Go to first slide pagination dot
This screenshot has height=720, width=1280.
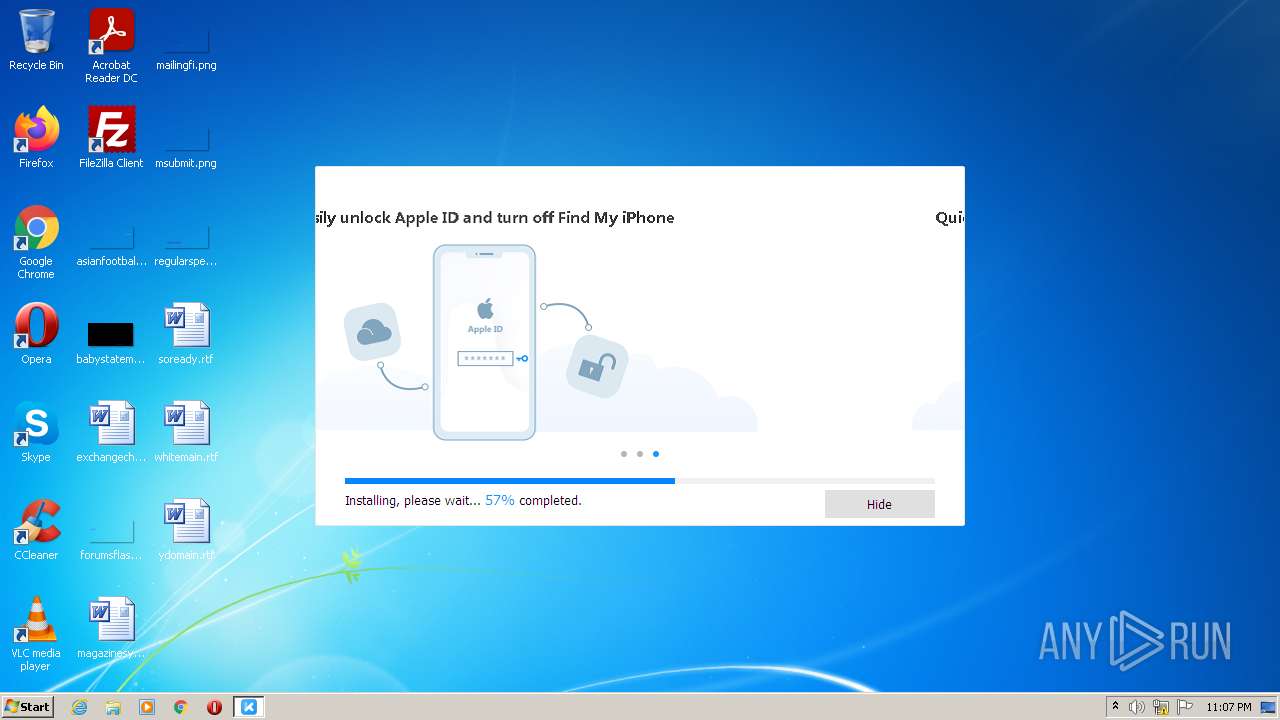point(624,454)
